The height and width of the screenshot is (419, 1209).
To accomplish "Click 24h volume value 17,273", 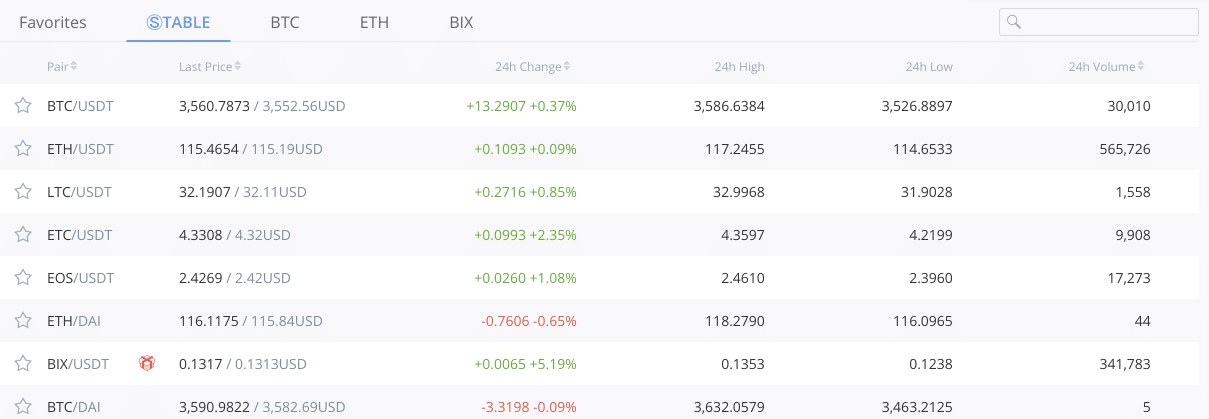I will pyautogui.click(x=1129, y=278).
